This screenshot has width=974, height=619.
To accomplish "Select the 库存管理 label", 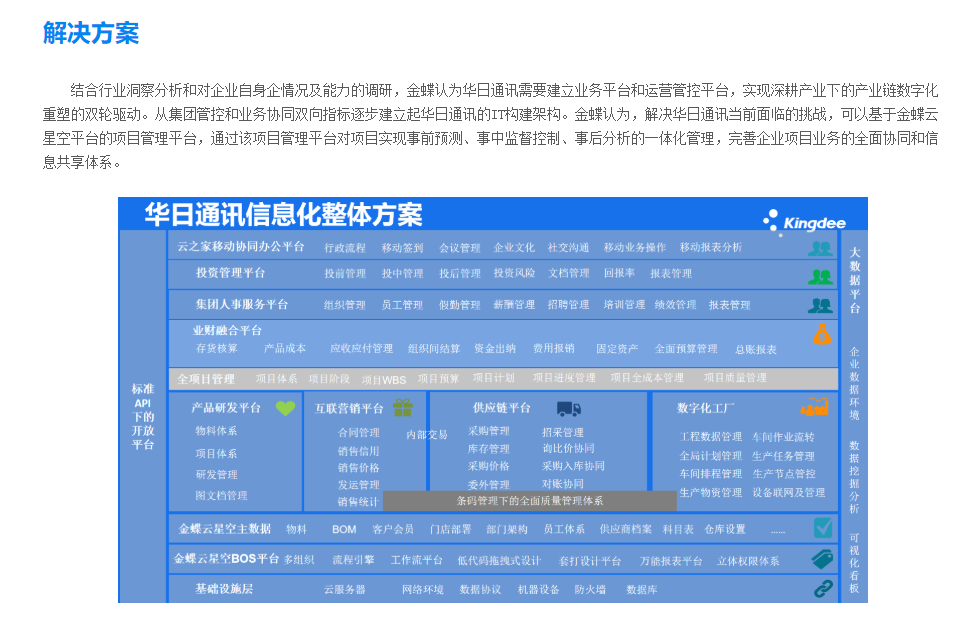I will [x=488, y=448].
